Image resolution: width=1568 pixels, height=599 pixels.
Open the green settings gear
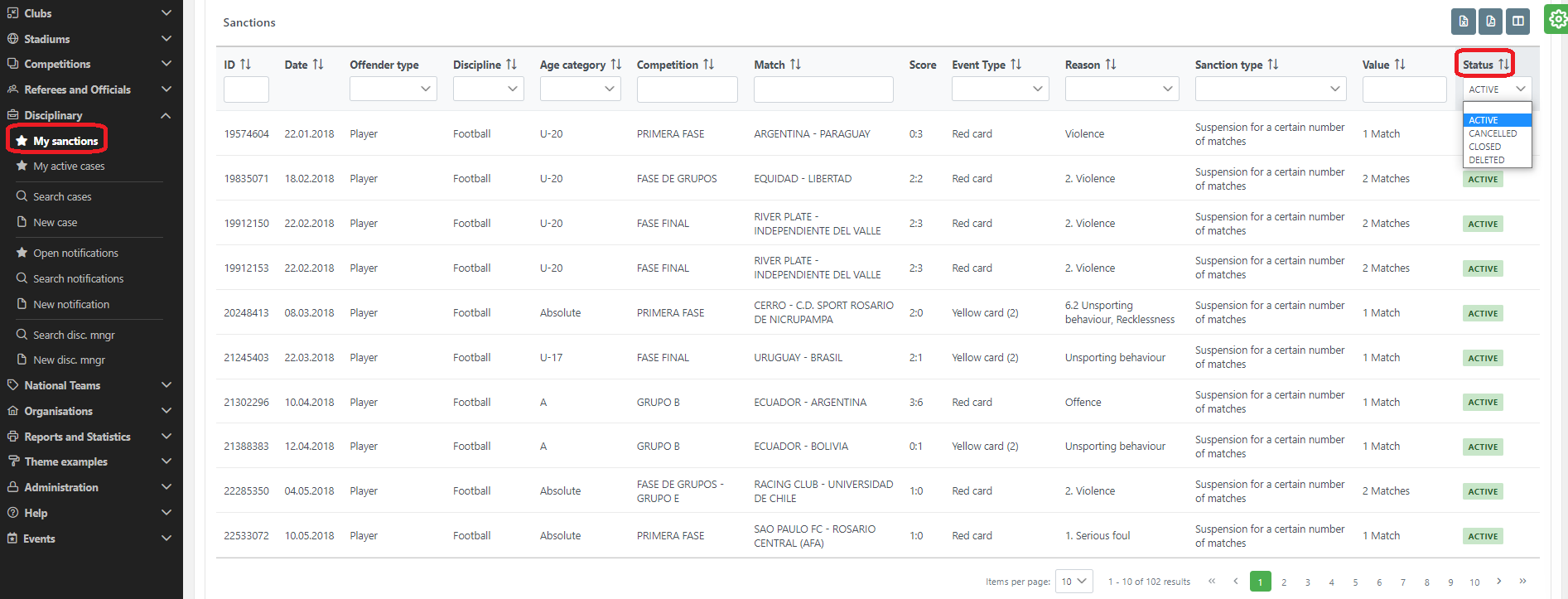tap(1557, 19)
